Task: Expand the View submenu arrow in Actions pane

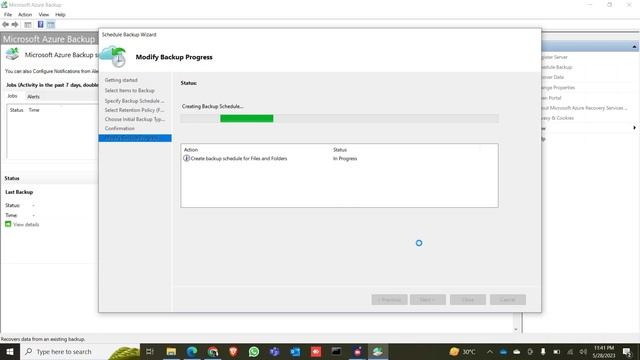Action: point(634,128)
